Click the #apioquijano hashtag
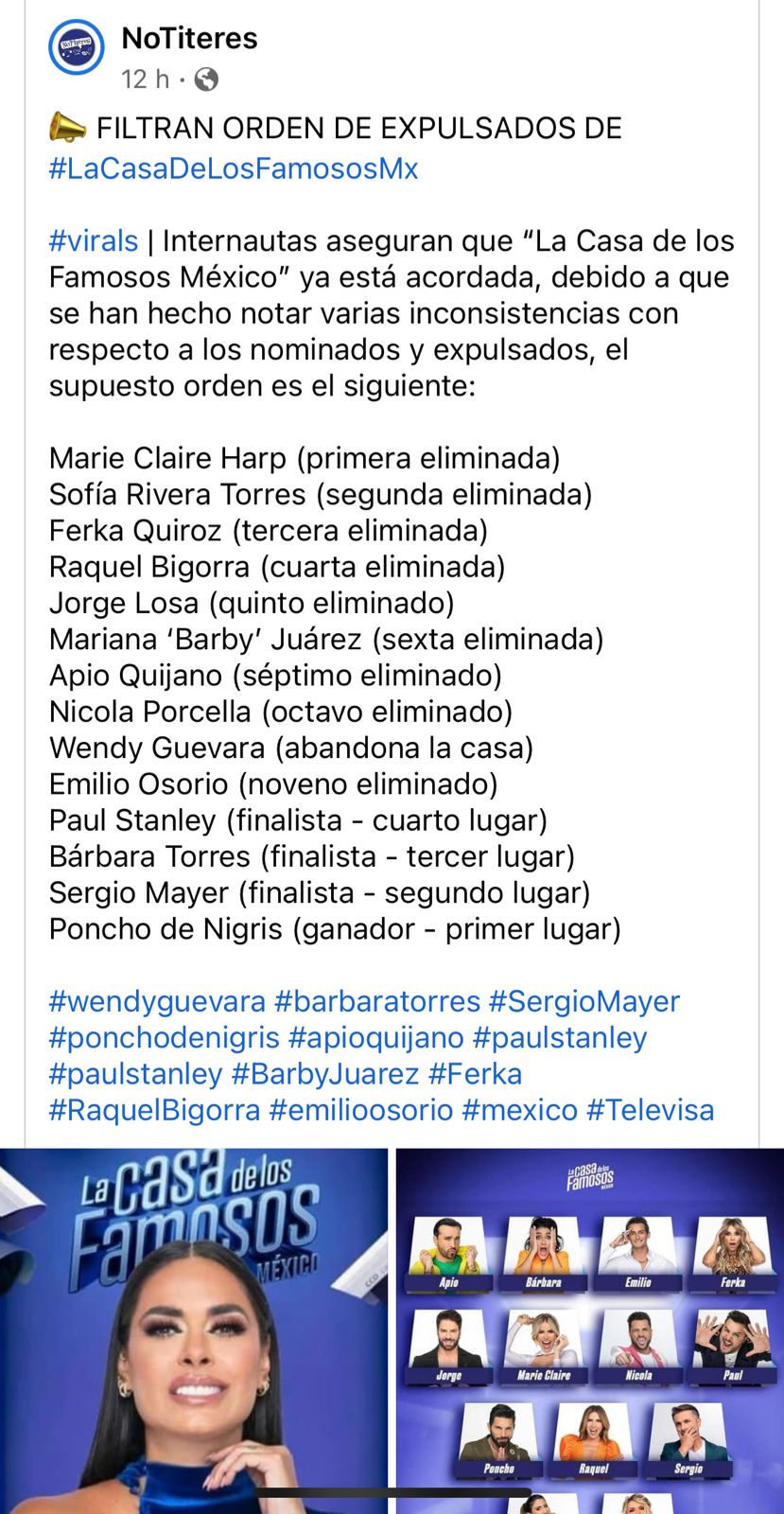The height and width of the screenshot is (1514, 784). [375, 1038]
